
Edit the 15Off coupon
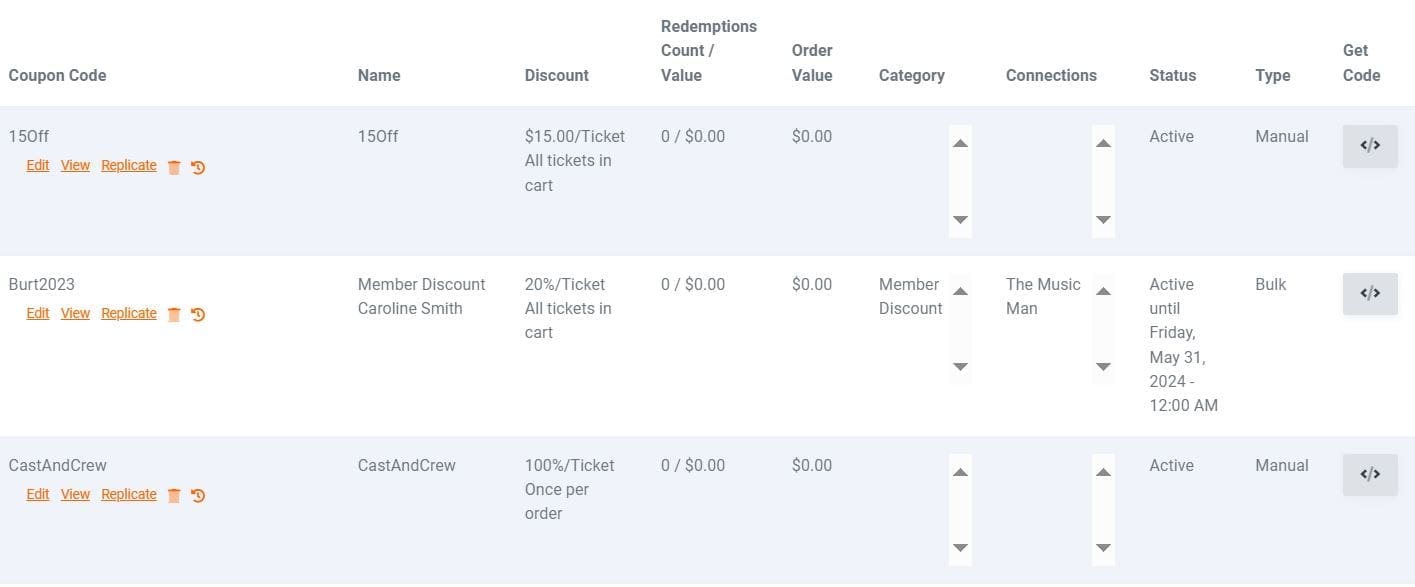pyautogui.click(x=38, y=166)
